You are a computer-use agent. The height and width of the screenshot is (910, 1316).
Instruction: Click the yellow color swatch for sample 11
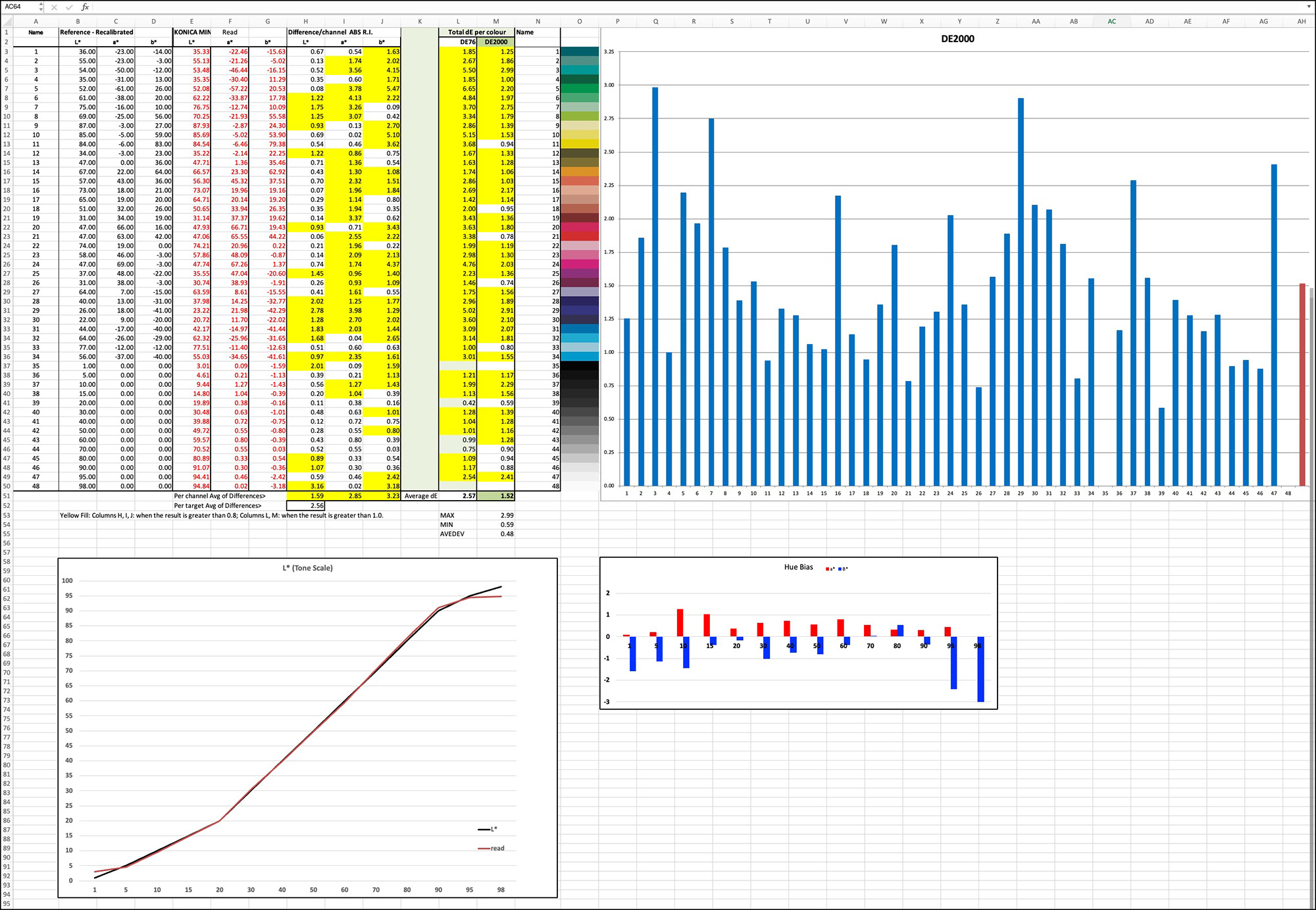(580, 143)
